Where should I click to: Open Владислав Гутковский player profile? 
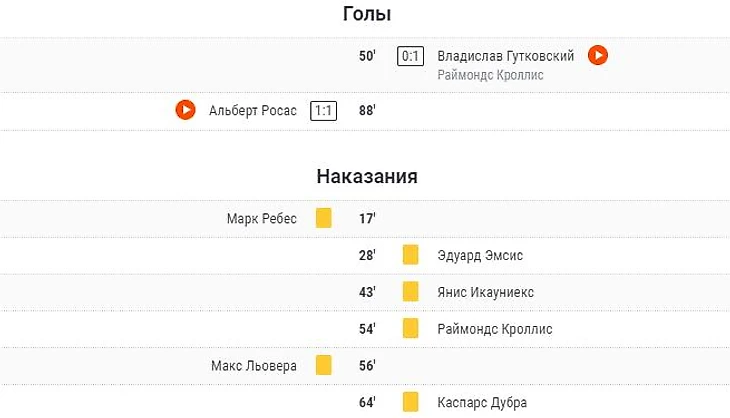(x=505, y=56)
